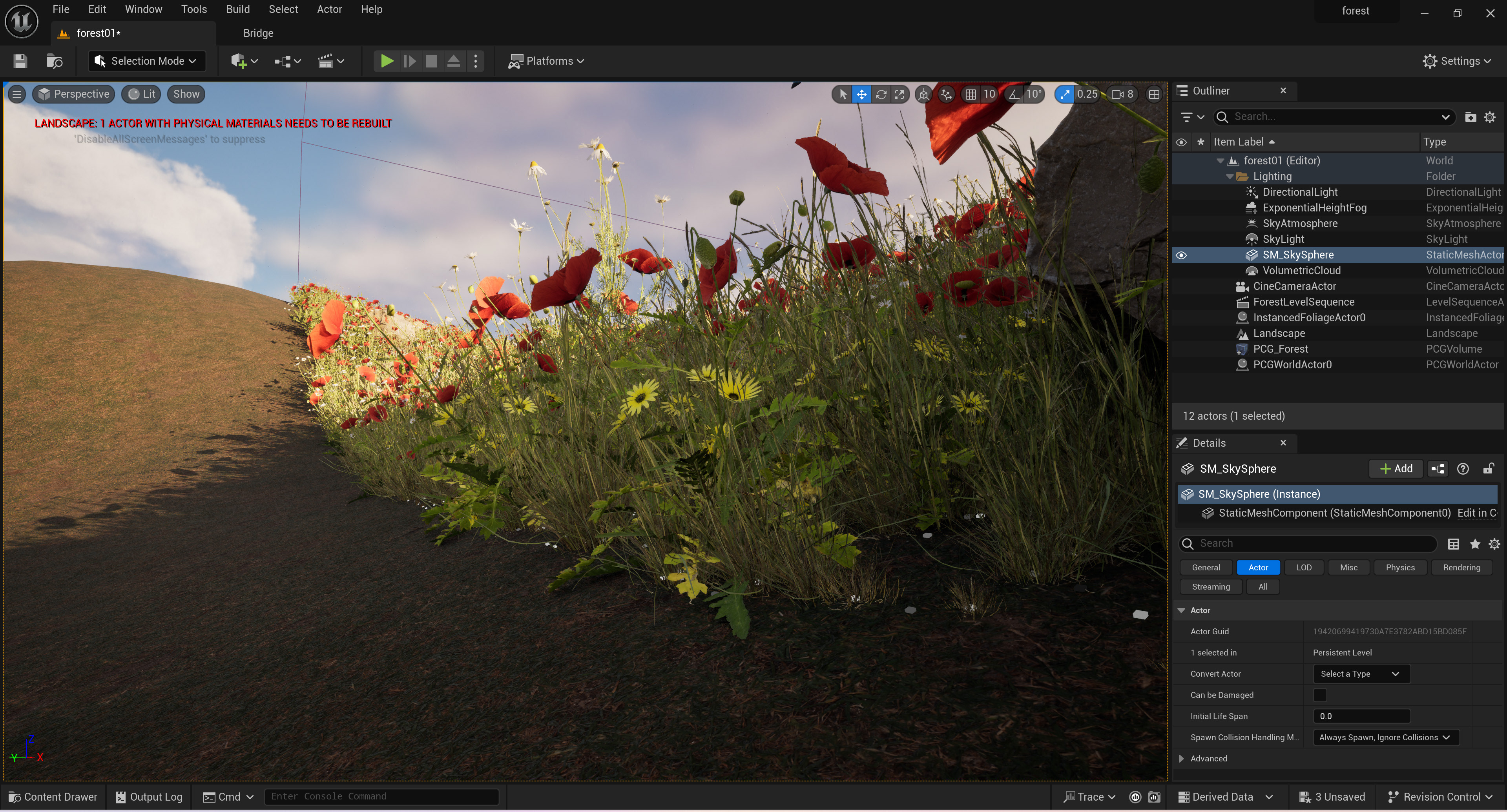The image size is (1507, 812).
Task: Toggle the Can be Damaged checkbox
Action: (x=1320, y=695)
